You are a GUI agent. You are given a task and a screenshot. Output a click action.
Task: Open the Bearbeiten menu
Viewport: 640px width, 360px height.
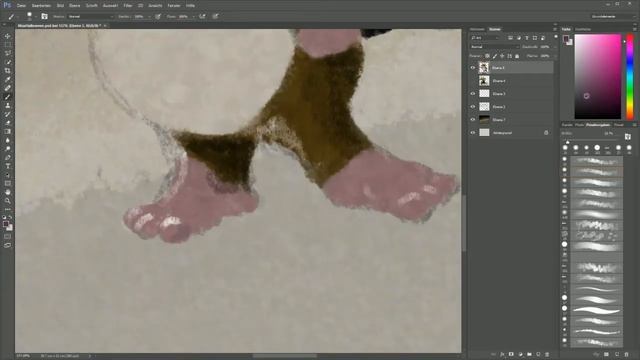41,6
